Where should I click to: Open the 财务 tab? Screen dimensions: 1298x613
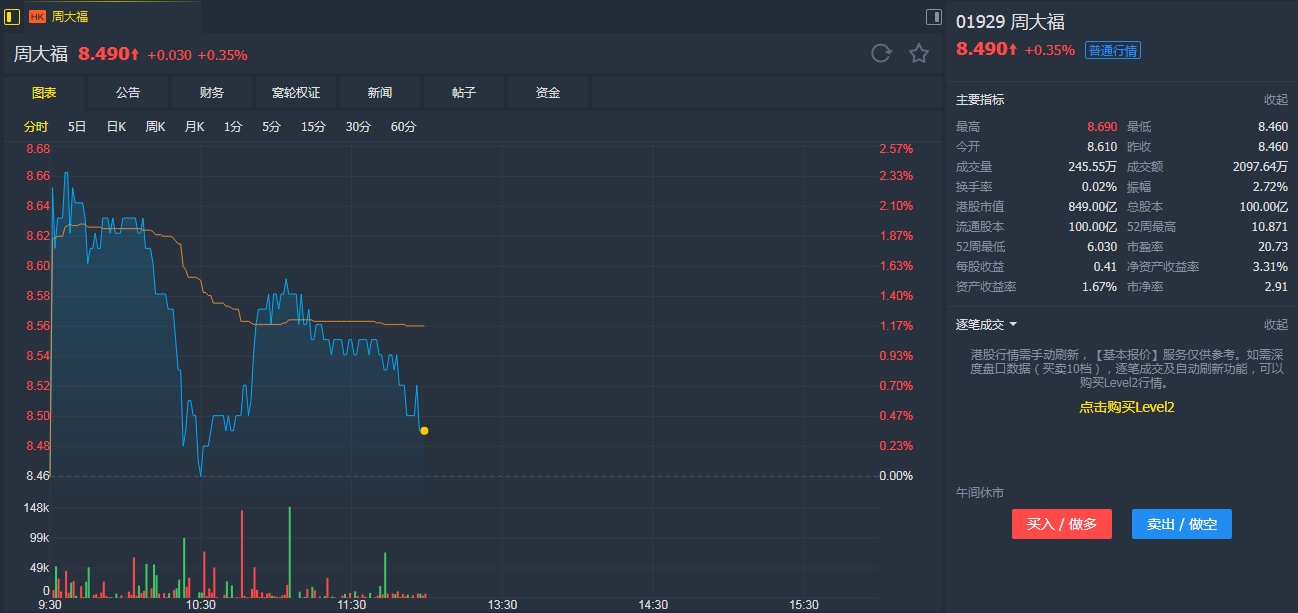click(x=212, y=93)
